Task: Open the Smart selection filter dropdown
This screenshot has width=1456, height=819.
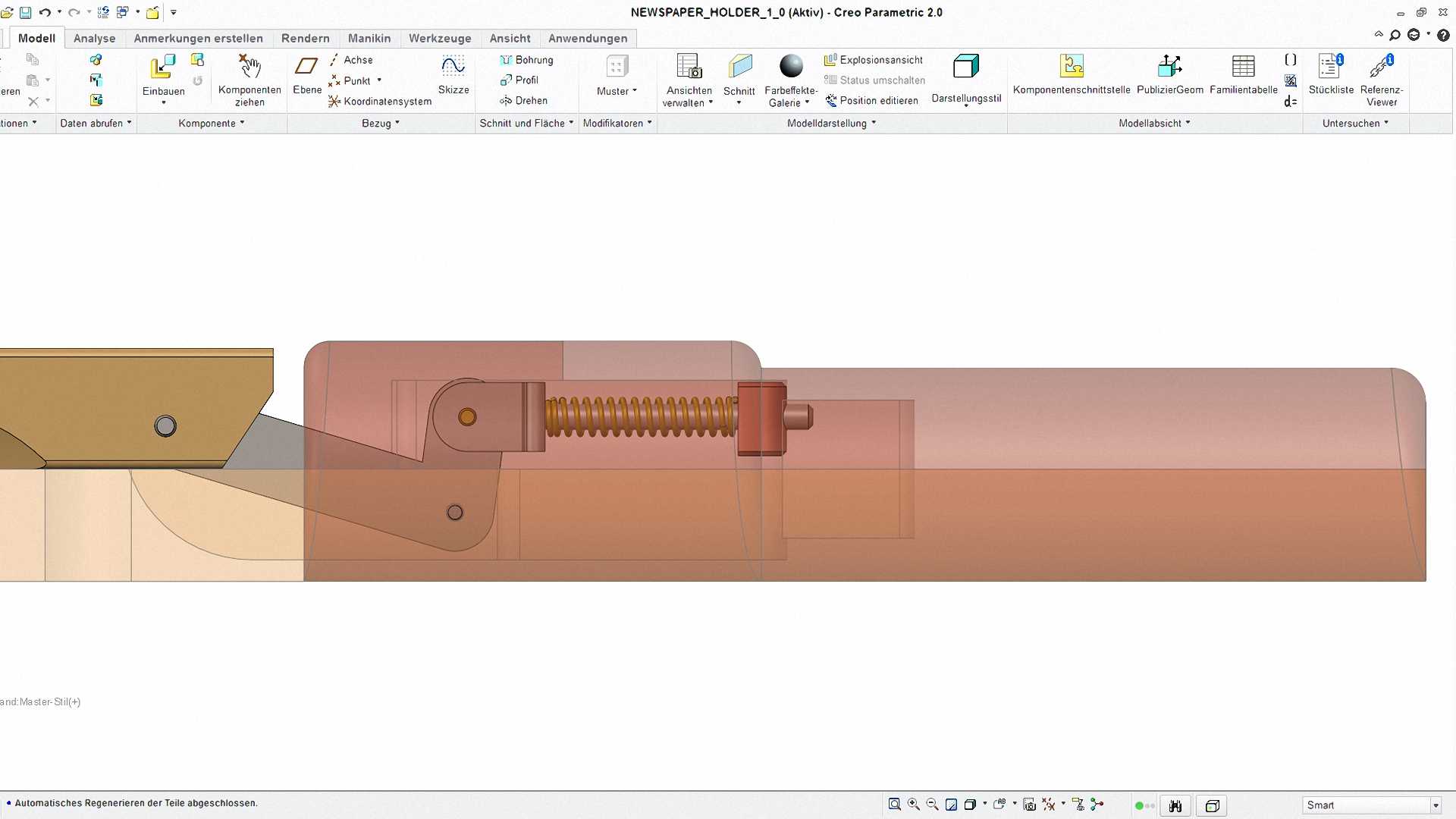Action: coord(1436,805)
